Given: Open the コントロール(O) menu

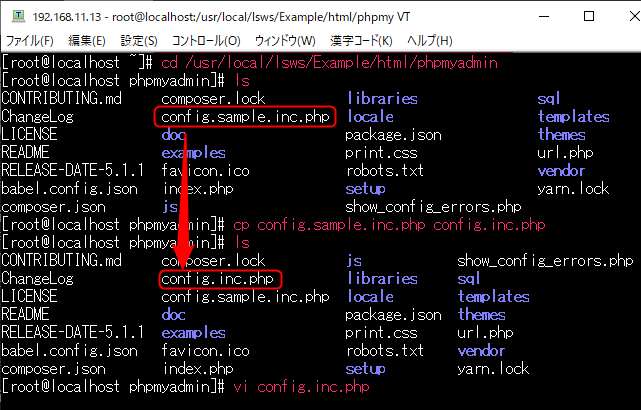Looking at the screenshot, I should pyautogui.click(x=206, y=40).
